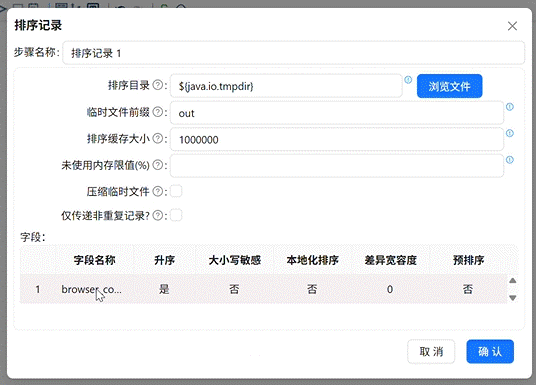Click 否 in the 预排序 column
The height and width of the screenshot is (385, 536).
tap(468, 289)
